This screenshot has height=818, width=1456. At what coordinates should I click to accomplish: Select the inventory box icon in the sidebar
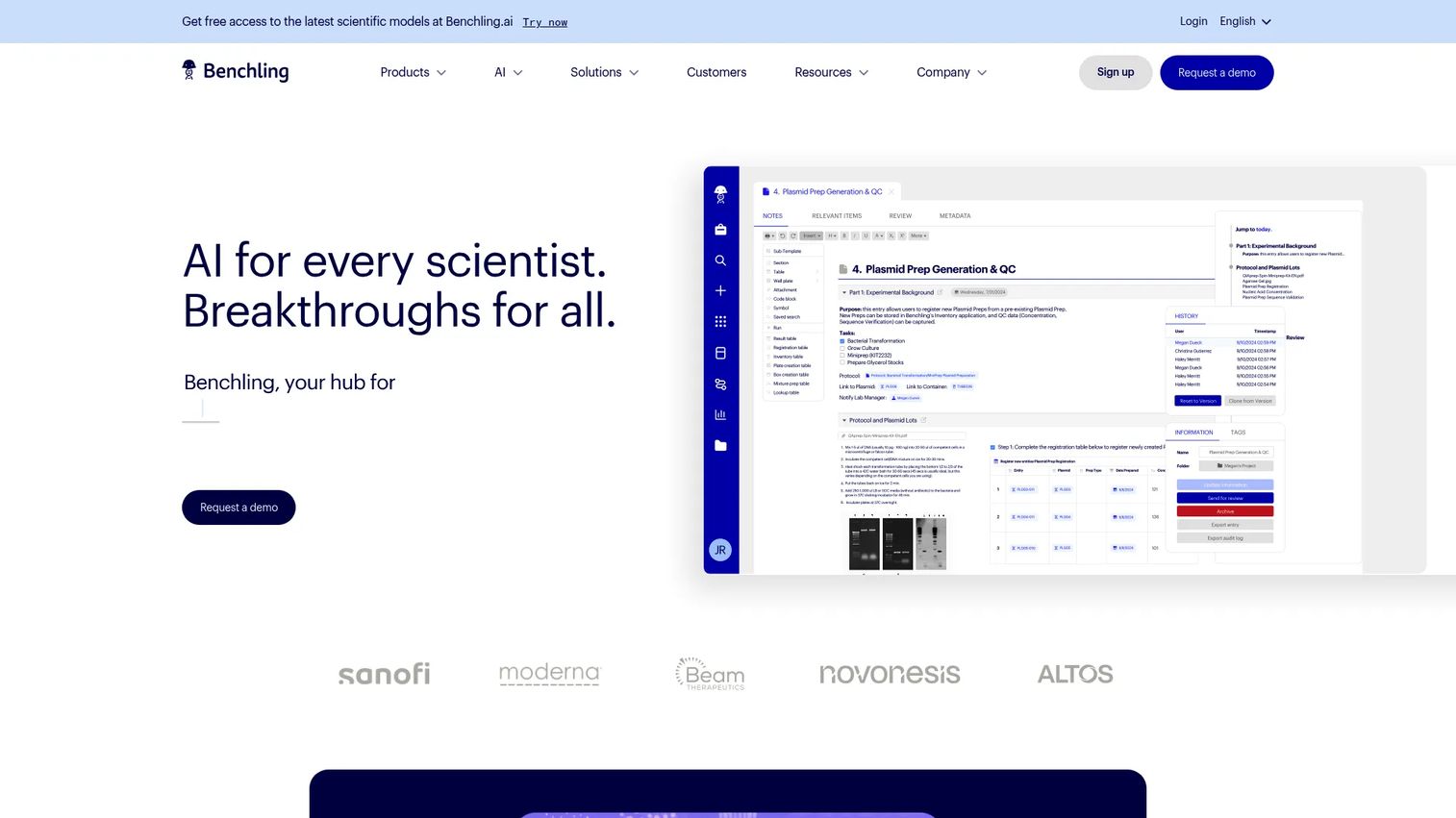click(x=720, y=353)
